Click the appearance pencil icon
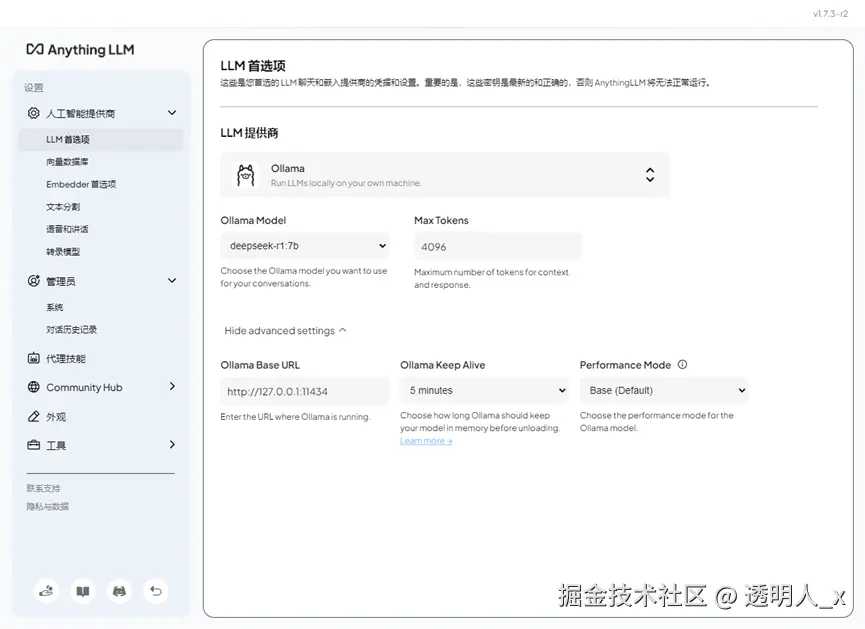865x629 pixels. pos(34,416)
